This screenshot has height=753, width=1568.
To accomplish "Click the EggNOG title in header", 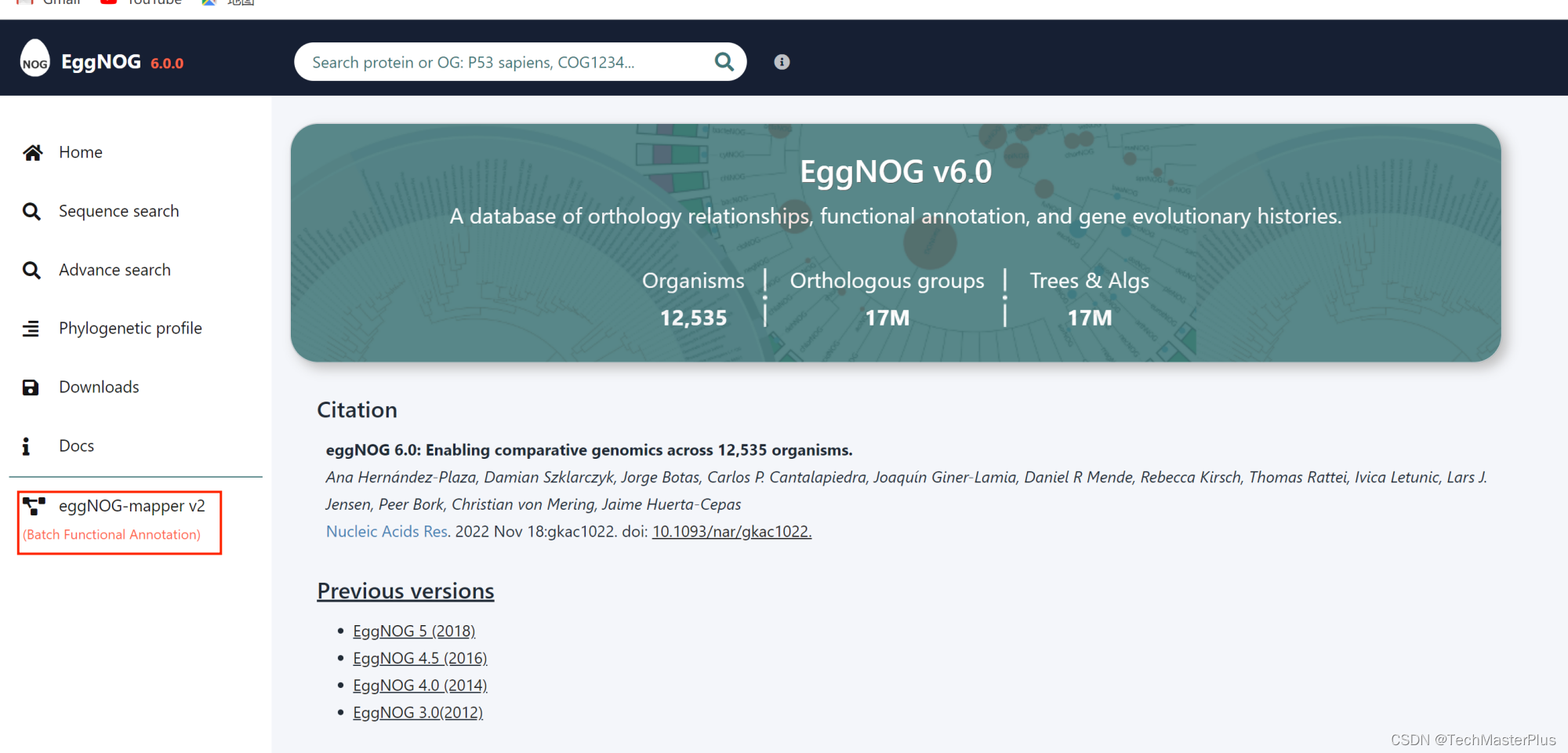I will (x=101, y=62).
